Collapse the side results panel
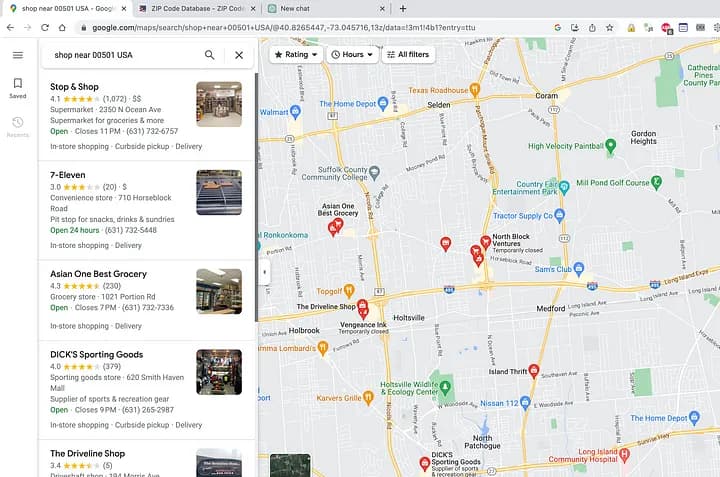Viewport: 720px width, 477px height. click(x=264, y=272)
